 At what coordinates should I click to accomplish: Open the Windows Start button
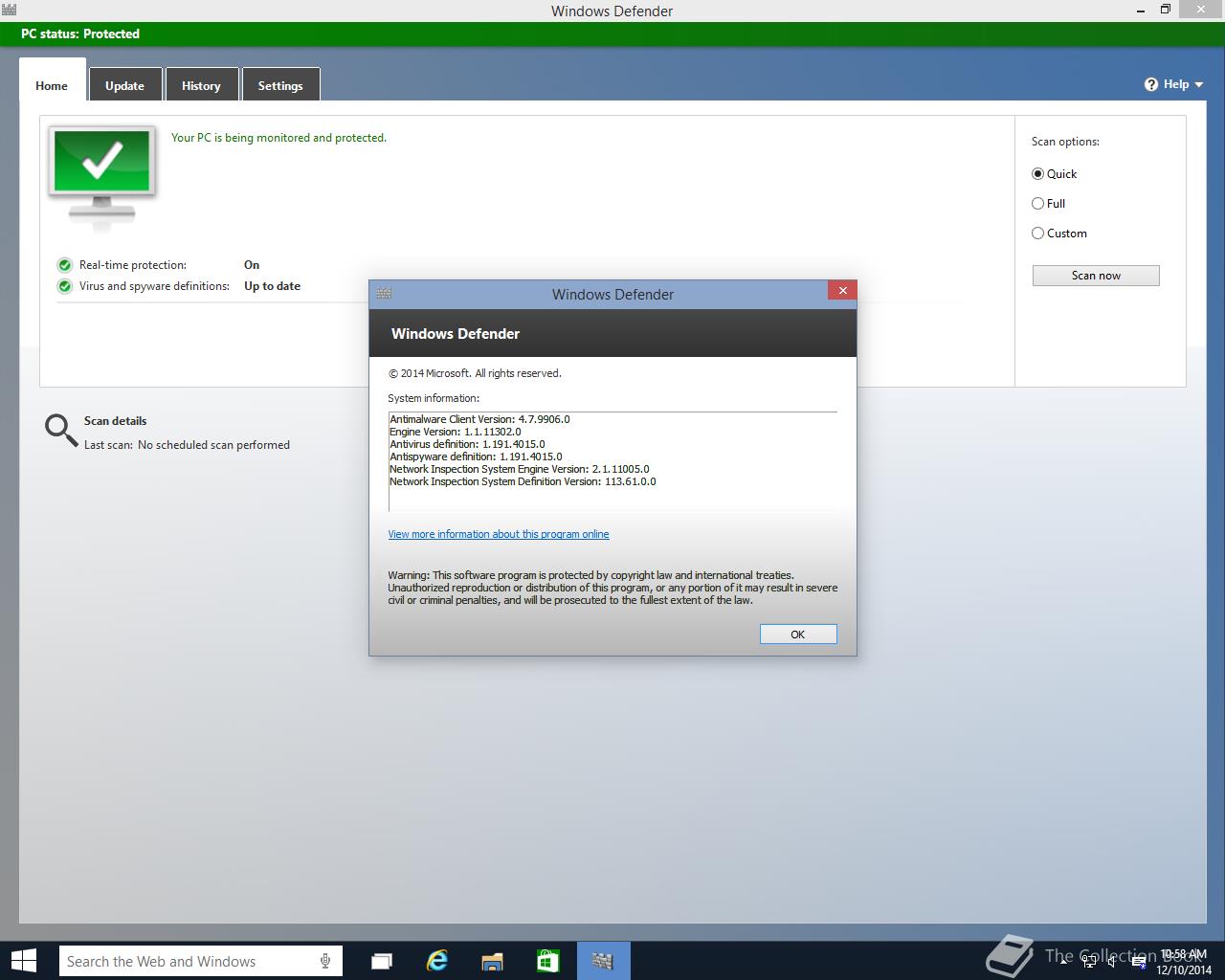pyautogui.click(x=23, y=961)
